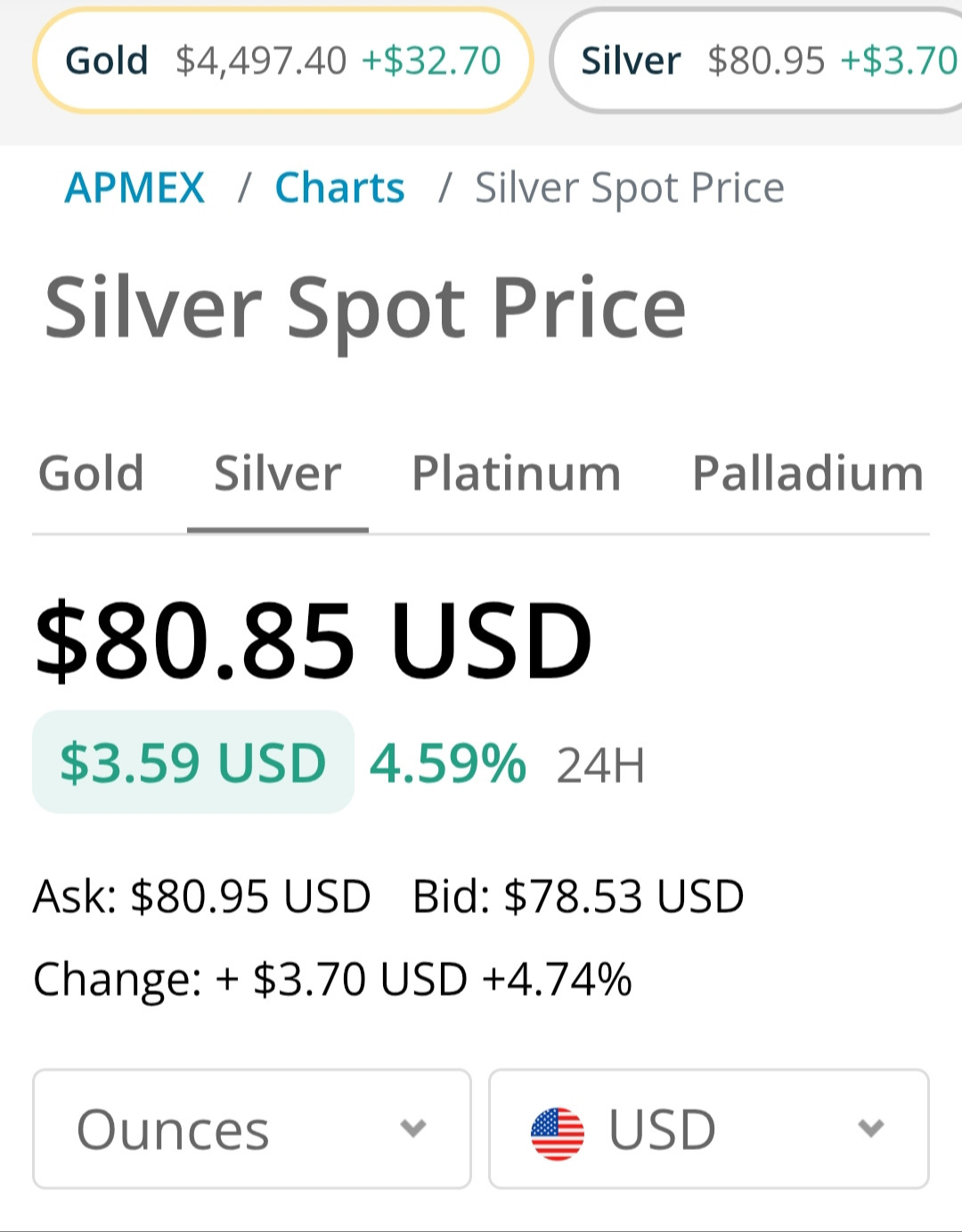The width and height of the screenshot is (962, 1232).
Task: Open the Charts breadcrumb link
Action: (x=339, y=188)
